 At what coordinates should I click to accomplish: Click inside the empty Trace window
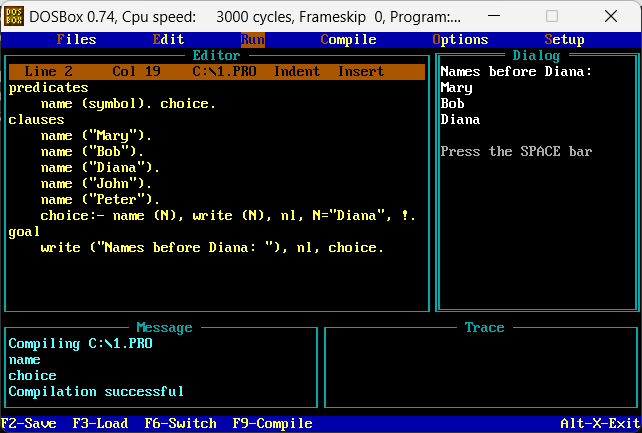481,370
